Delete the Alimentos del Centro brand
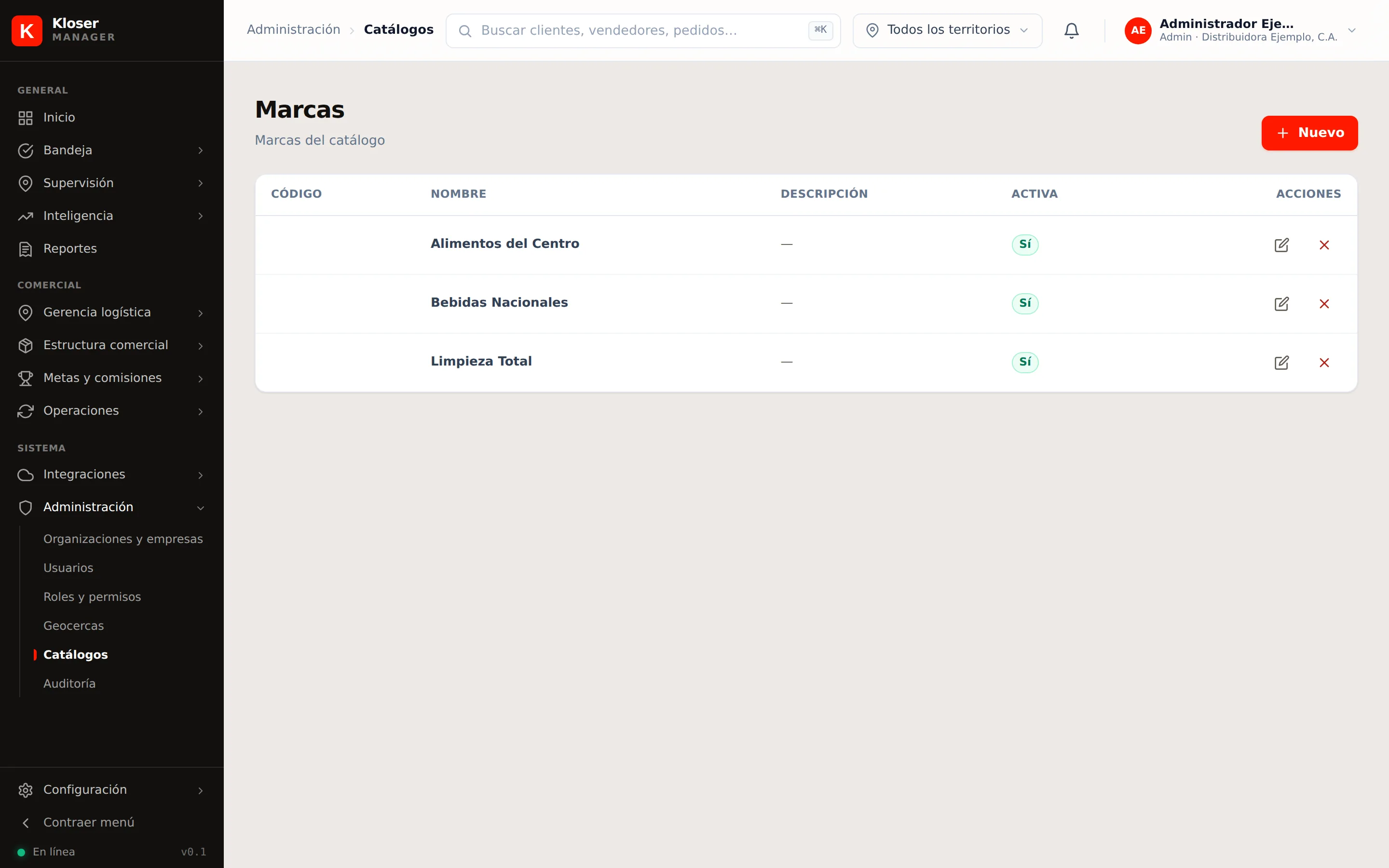 [1324, 245]
